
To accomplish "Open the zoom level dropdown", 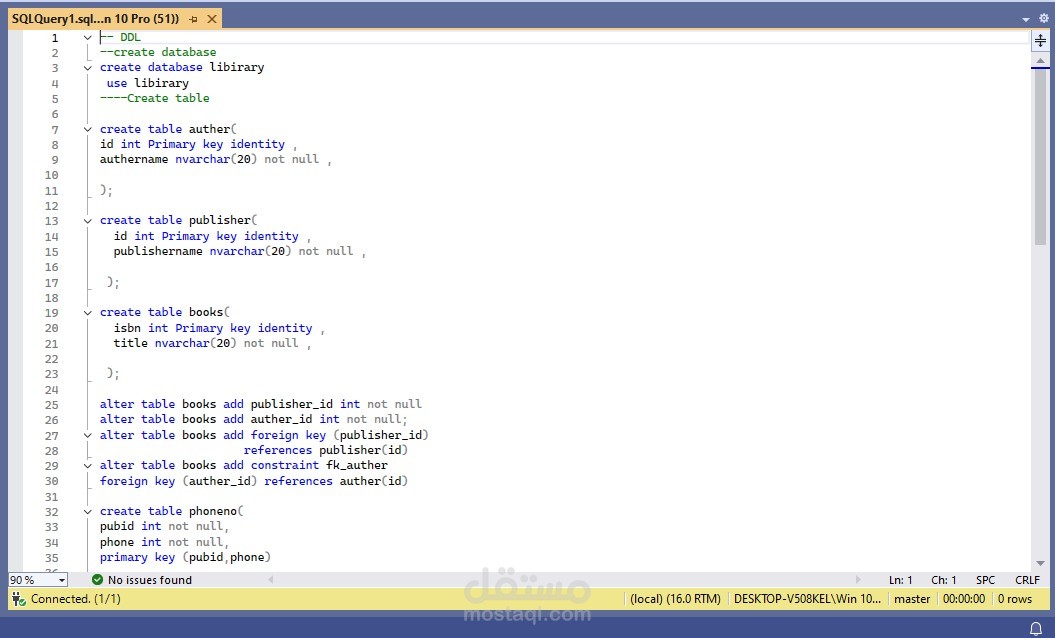I will (x=37, y=579).
